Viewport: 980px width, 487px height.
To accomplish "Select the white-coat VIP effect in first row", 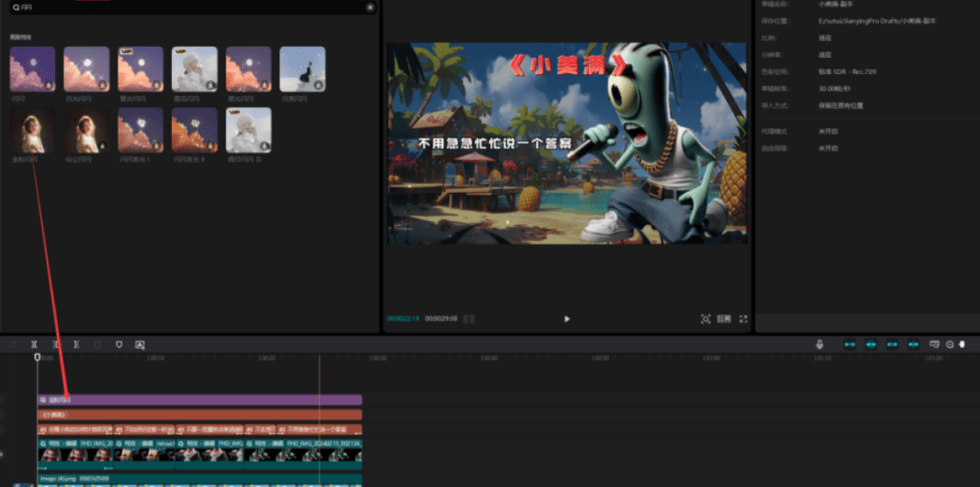I will coord(194,69).
